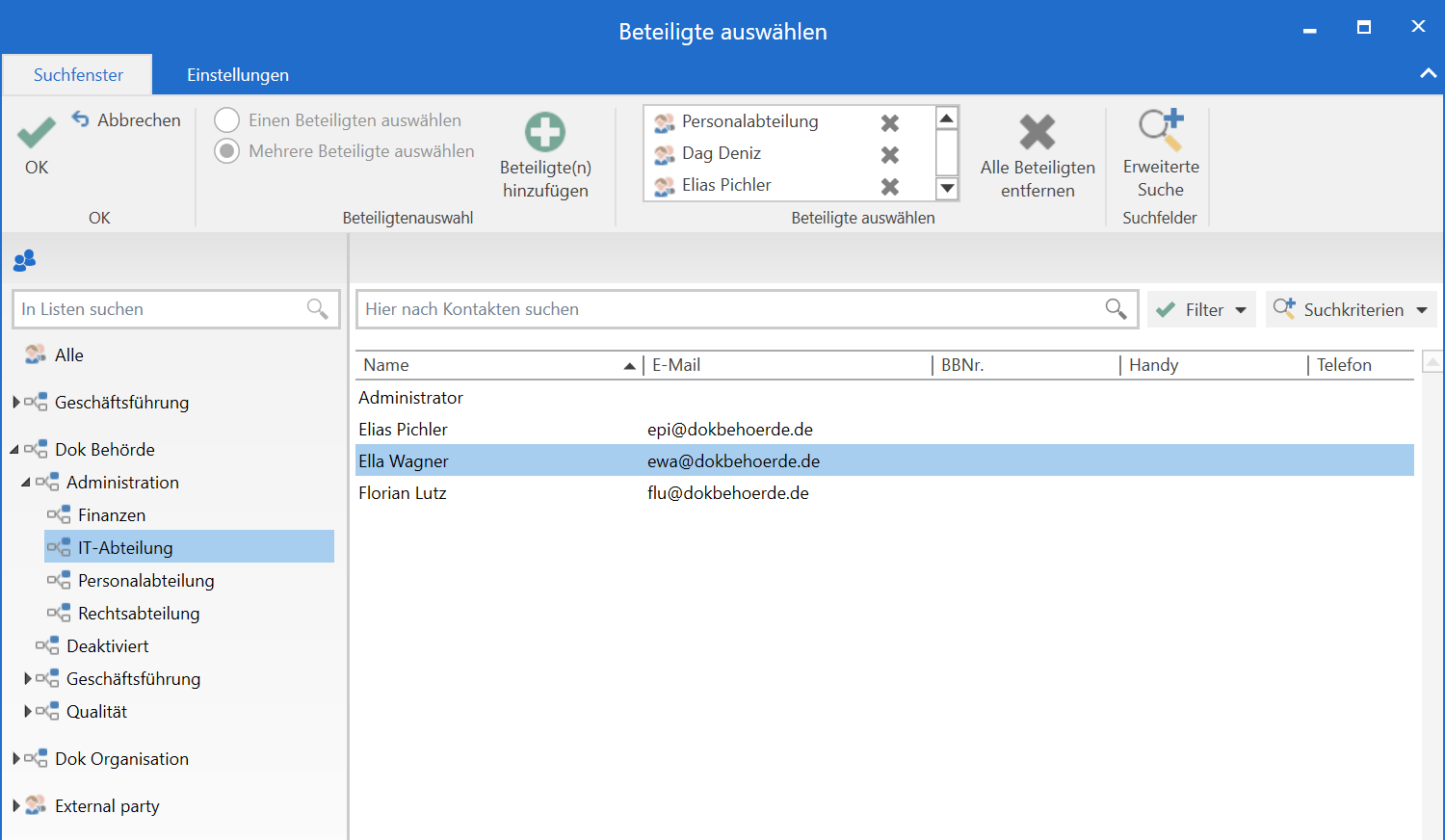Click magnifier icon in contact search field

coord(1116,309)
